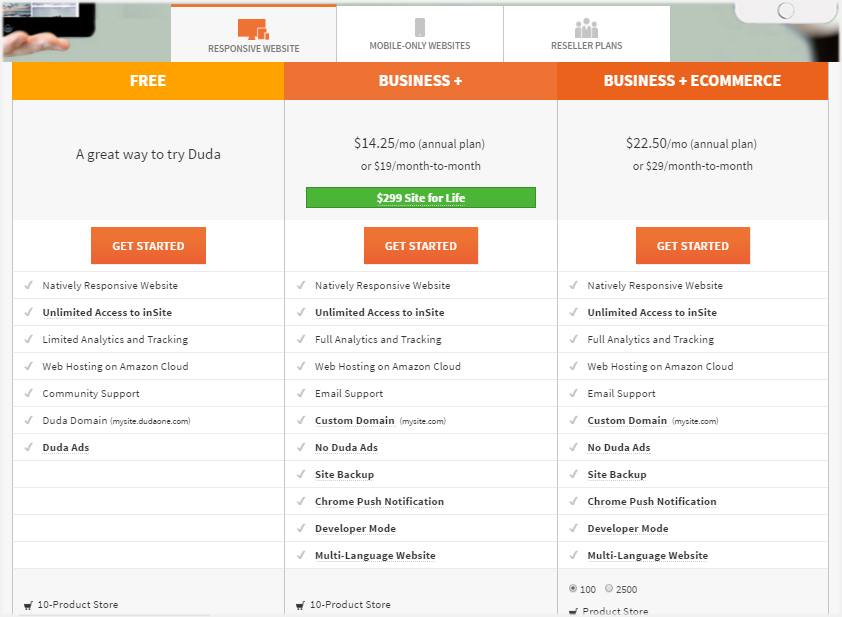This screenshot has height=617, width=842.
Task: Click the cart icon in the Business + plan
Action: click(x=300, y=605)
